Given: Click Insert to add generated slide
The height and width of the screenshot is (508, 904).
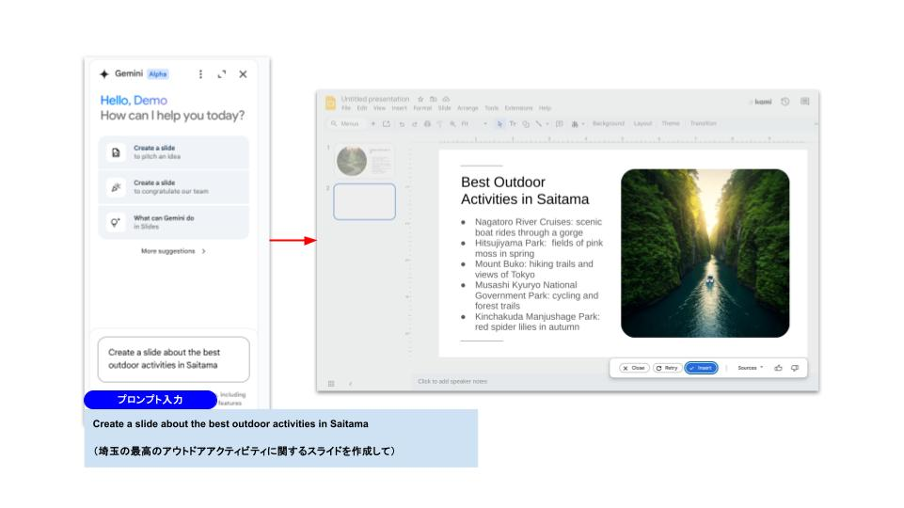Looking at the screenshot, I should coord(701,368).
